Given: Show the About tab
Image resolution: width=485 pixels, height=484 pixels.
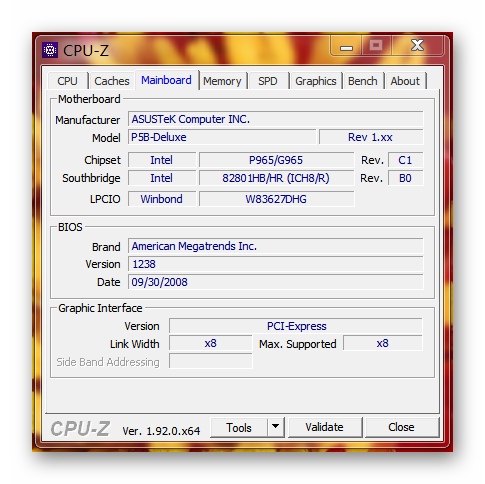Looking at the screenshot, I should (x=405, y=81).
